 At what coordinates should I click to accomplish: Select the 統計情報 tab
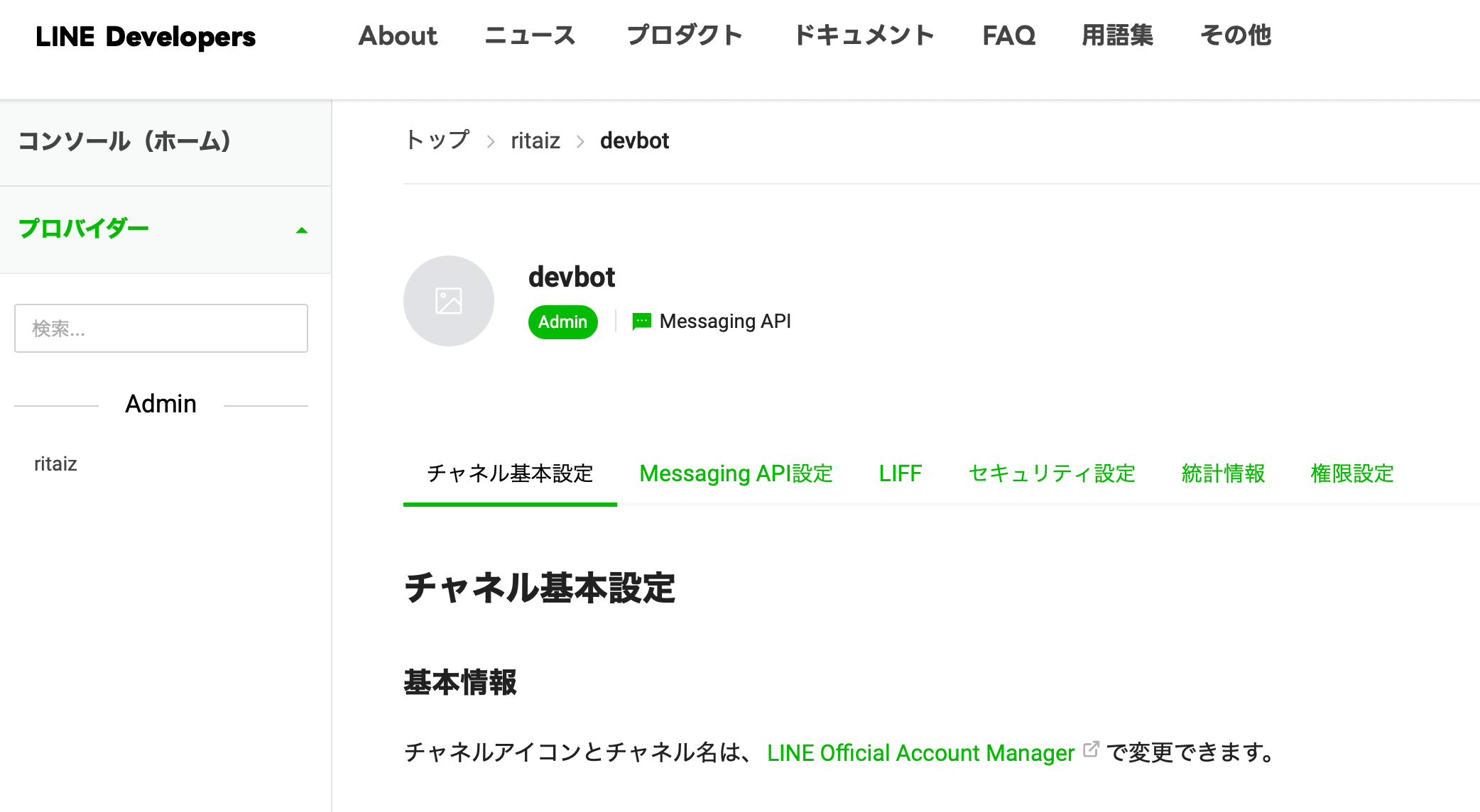pyautogui.click(x=1223, y=473)
